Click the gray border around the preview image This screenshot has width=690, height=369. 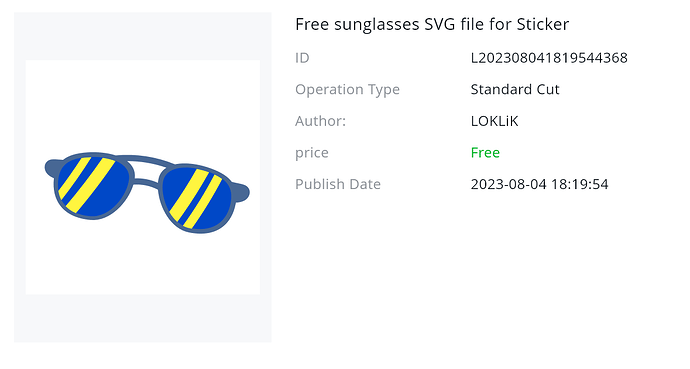pyautogui.click(x=143, y=318)
